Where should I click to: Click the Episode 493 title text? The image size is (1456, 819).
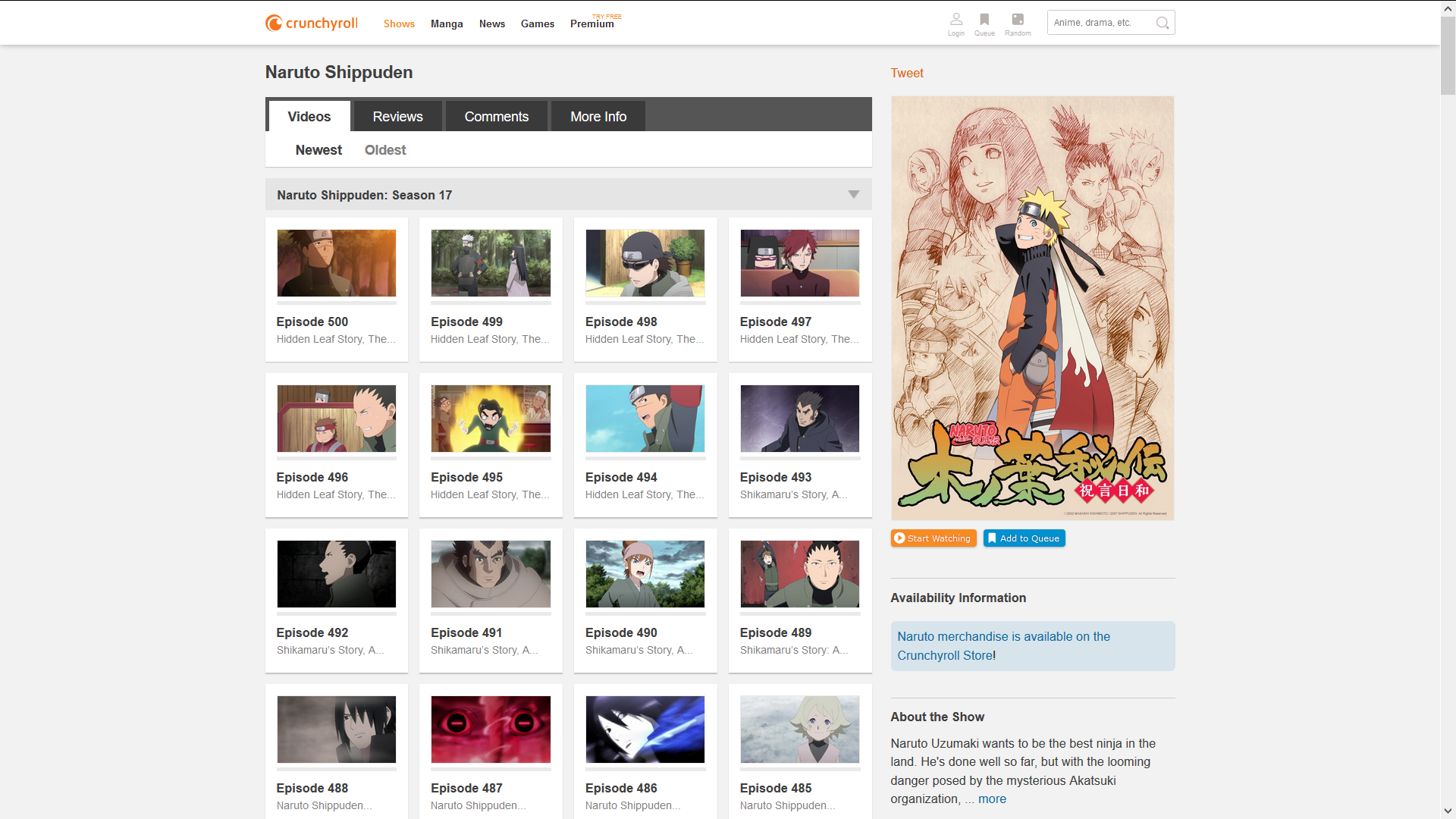coord(776,477)
